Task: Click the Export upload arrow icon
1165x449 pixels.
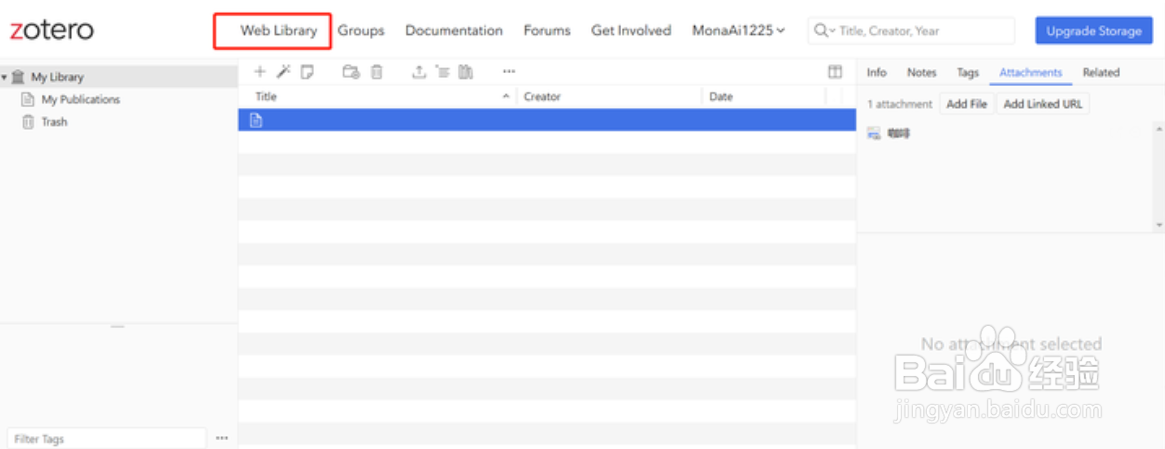Action: click(419, 72)
